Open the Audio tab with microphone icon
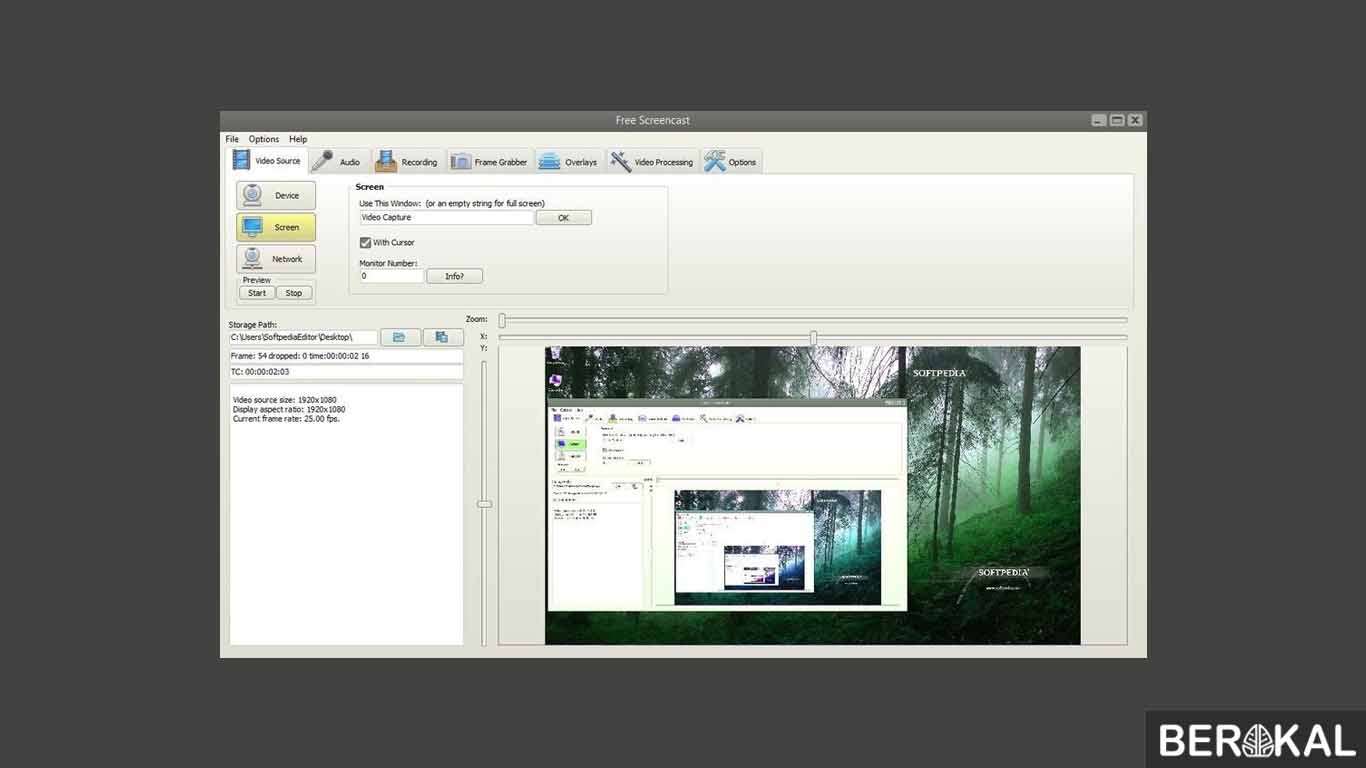Image resolution: width=1366 pixels, height=768 pixels. pos(337,161)
